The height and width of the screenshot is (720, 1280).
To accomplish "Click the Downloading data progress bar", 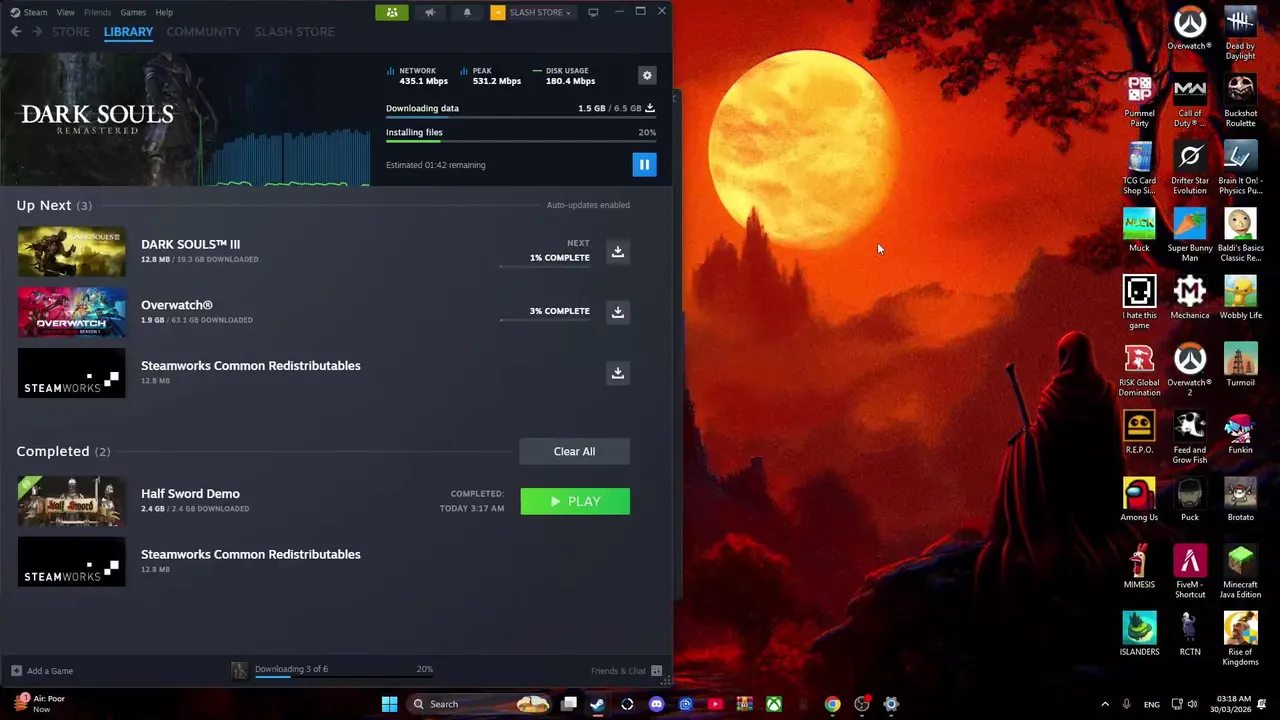I will (521, 118).
